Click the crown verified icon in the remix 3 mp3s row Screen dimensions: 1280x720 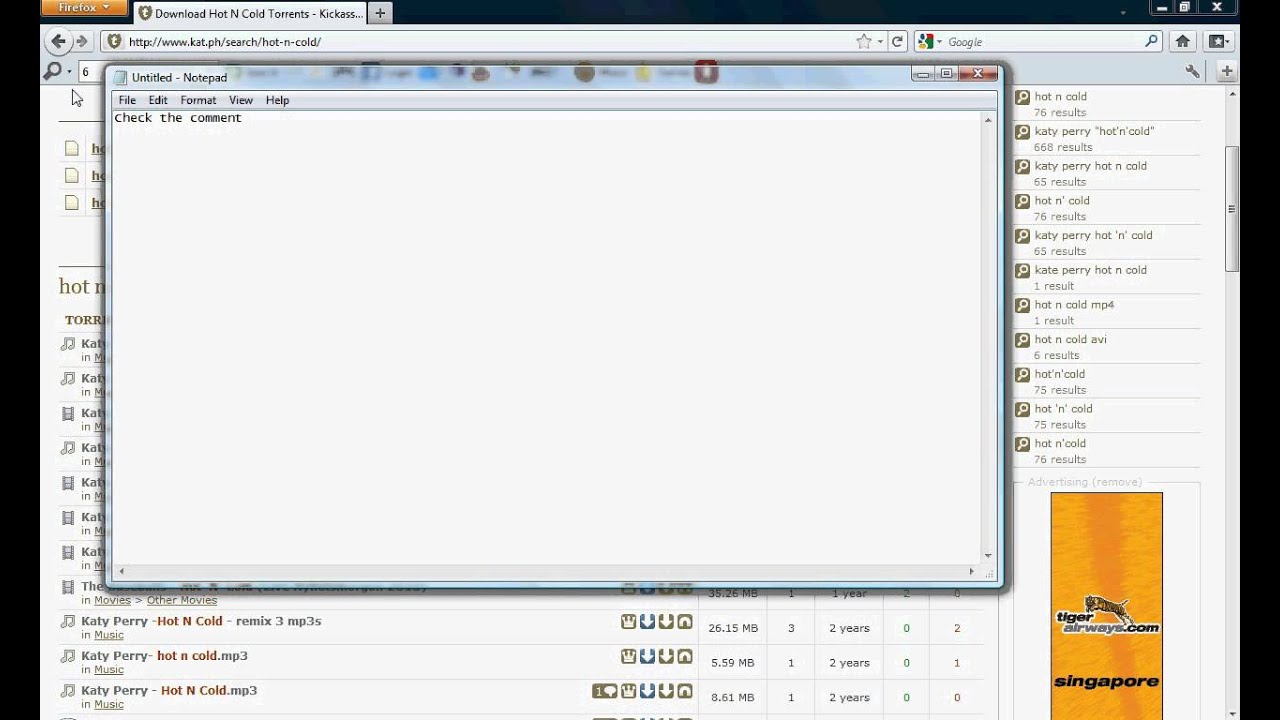(x=628, y=622)
